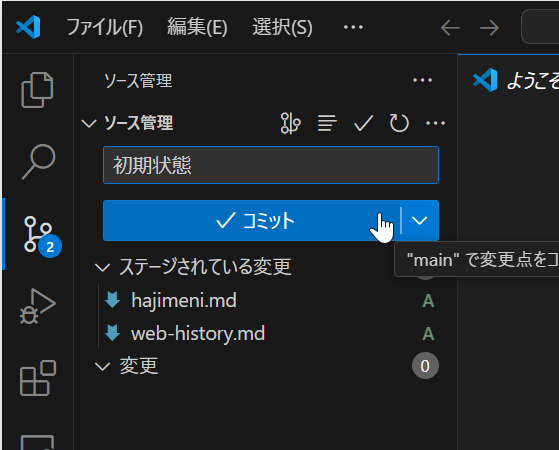Open the ファイル(F) menu
This screenshot has height=450, width=559.
pos(104,27)
